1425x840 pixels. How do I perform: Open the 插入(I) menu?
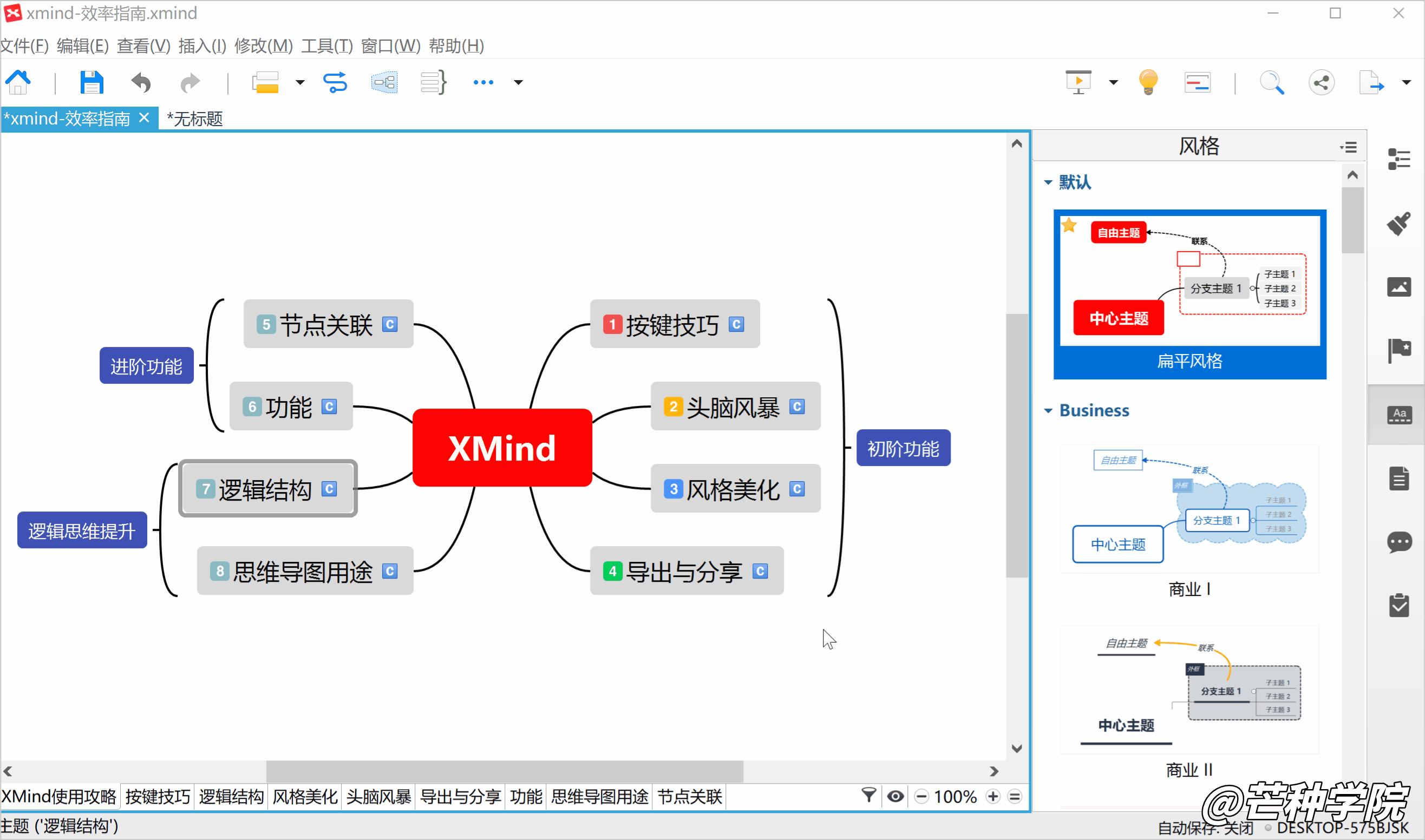point(202,46)
